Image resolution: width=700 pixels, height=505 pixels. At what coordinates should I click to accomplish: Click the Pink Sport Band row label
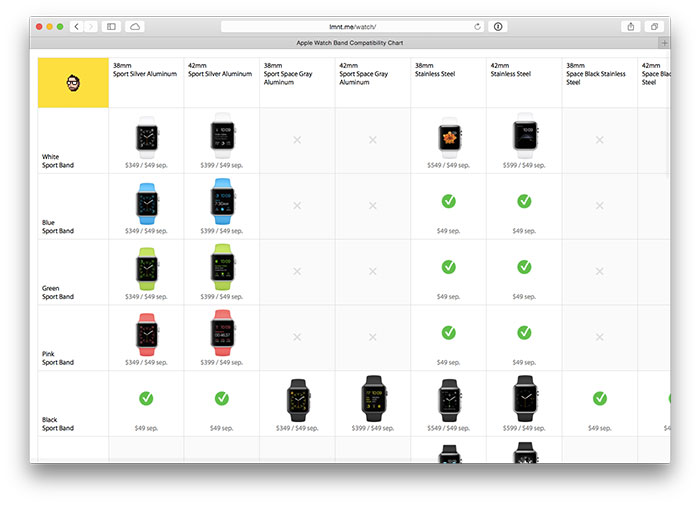coord(58,358)
